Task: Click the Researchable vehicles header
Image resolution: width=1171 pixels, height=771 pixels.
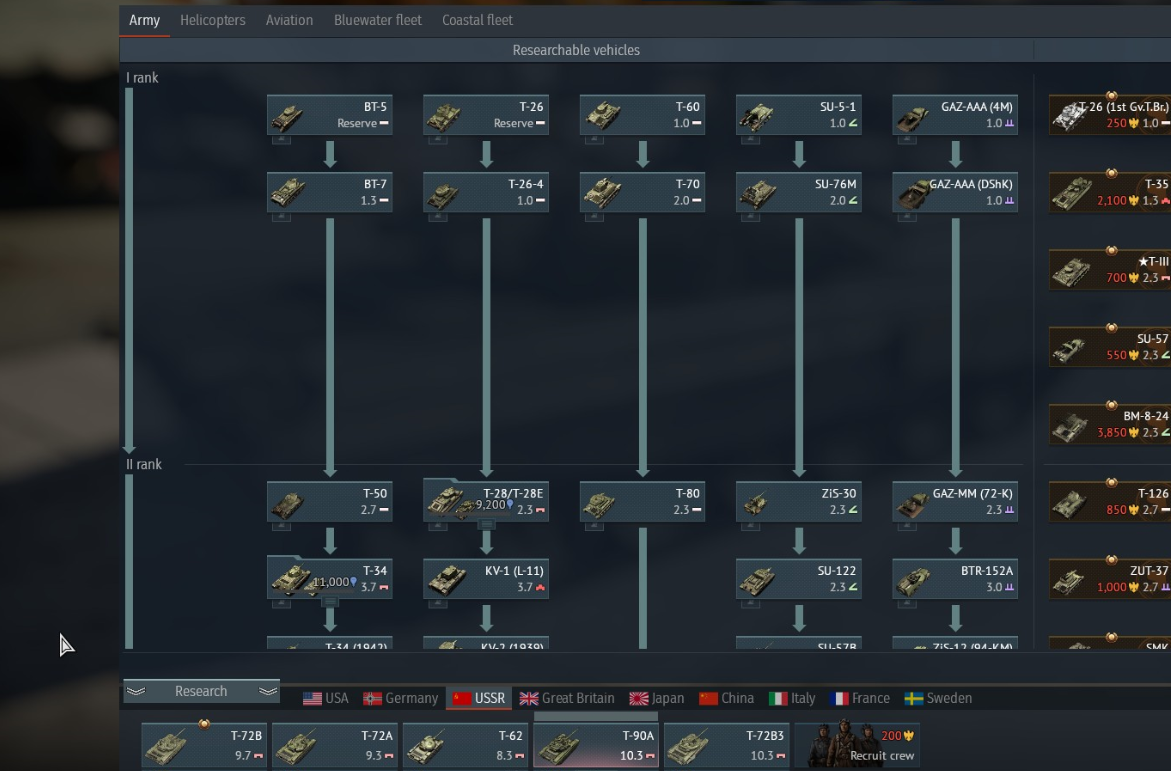Action: tap(576, 50)
